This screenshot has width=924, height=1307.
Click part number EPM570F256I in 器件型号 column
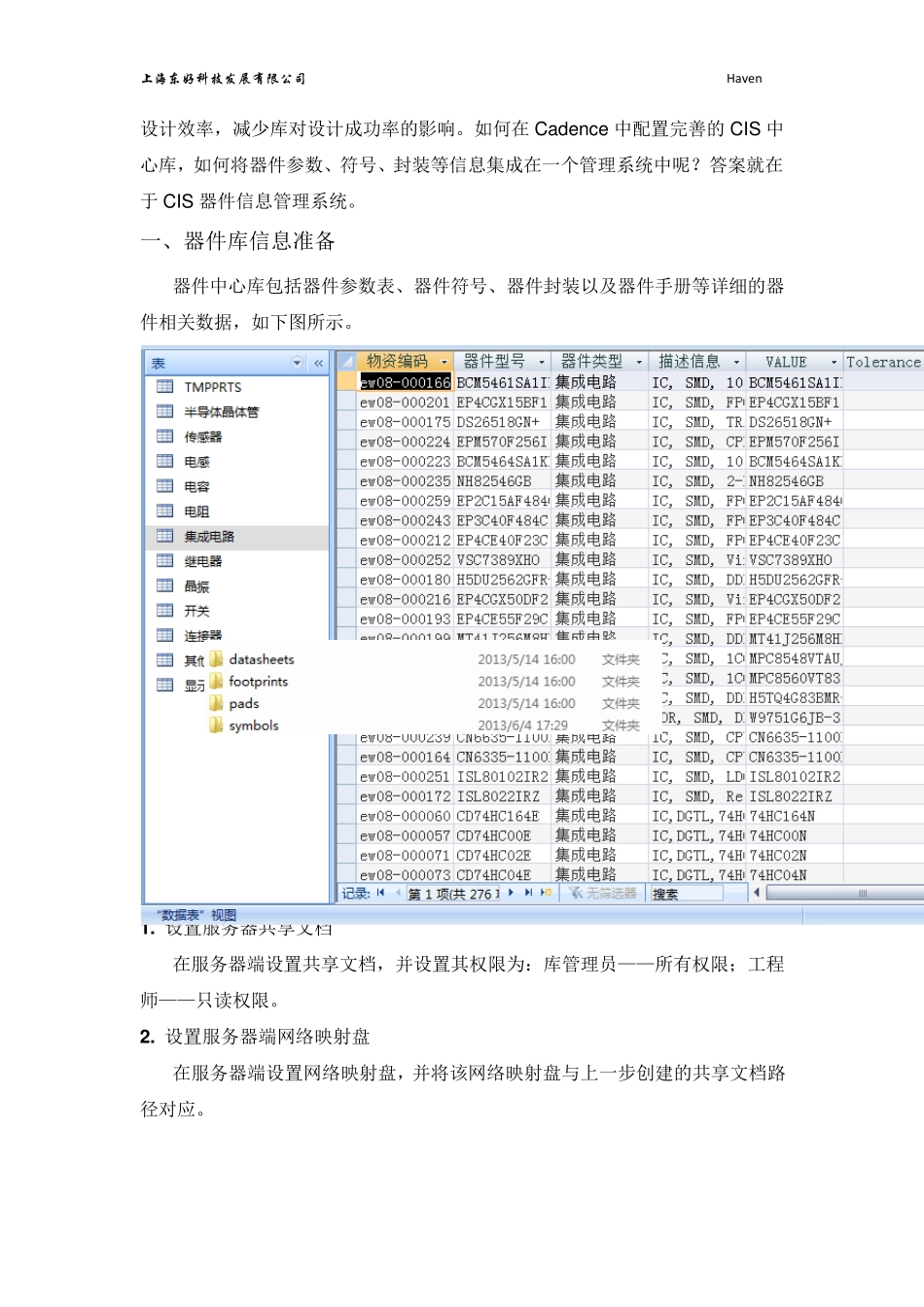[502, 442]
